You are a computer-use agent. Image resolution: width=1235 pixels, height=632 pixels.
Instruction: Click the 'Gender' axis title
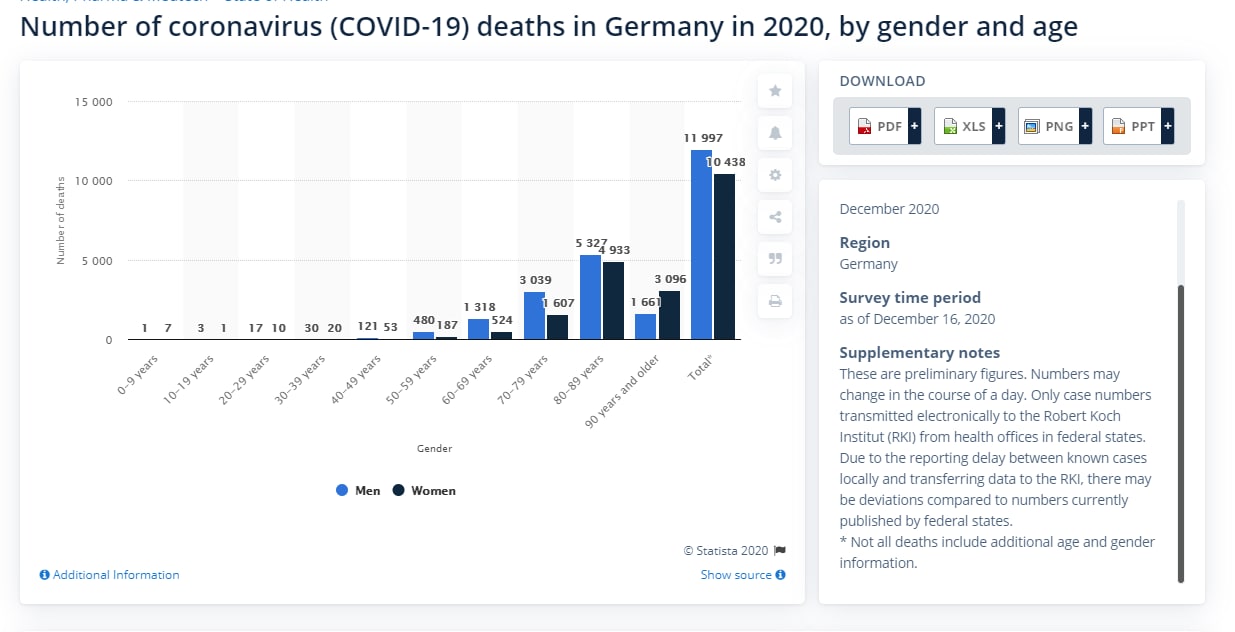434,449
